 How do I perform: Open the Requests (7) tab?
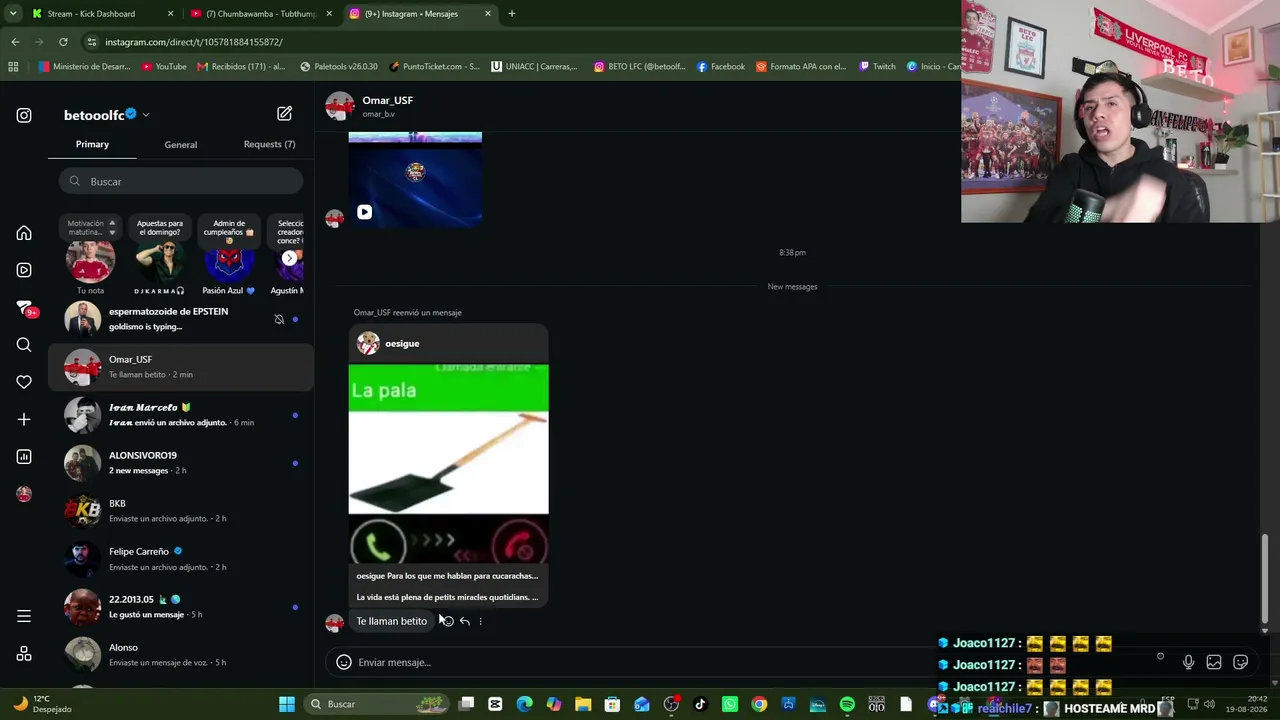[x=269, y=144]
